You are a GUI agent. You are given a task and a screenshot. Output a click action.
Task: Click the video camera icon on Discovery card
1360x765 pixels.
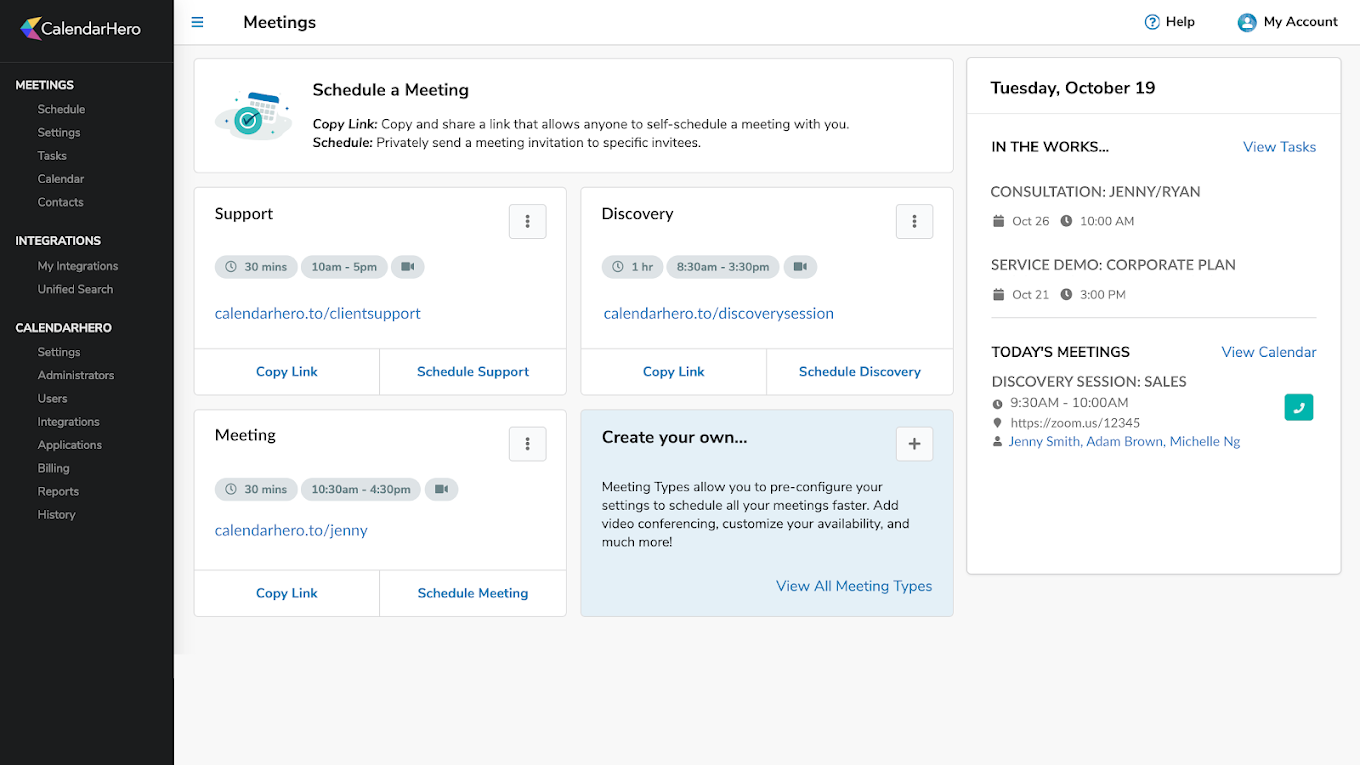pos(800,267)
